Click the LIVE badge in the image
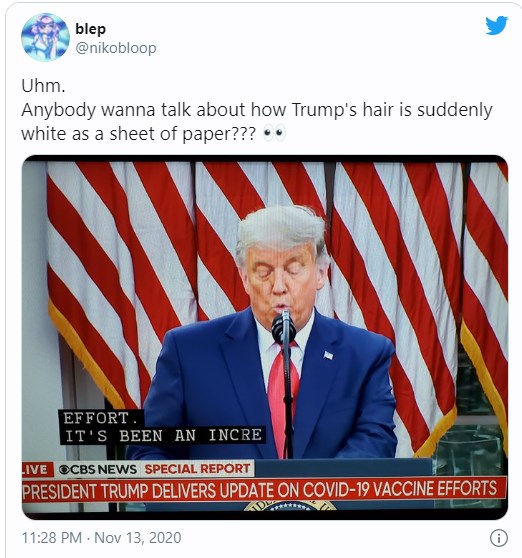Screen dimensions: 522x558 tap(35, 469)
